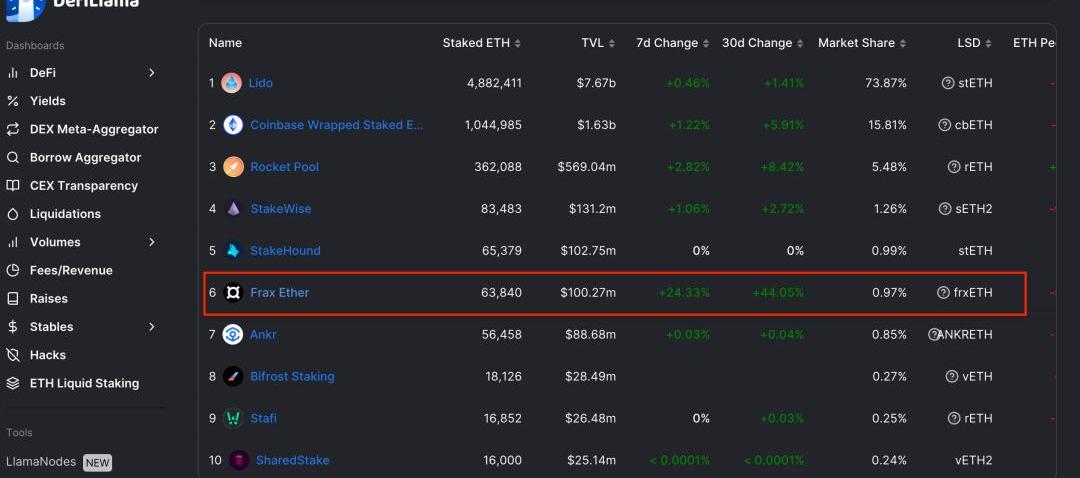Open DEX Meta-Aggregator page
Screen dimensions: 1080x478
pyautogui.click(x=94, y=129)
